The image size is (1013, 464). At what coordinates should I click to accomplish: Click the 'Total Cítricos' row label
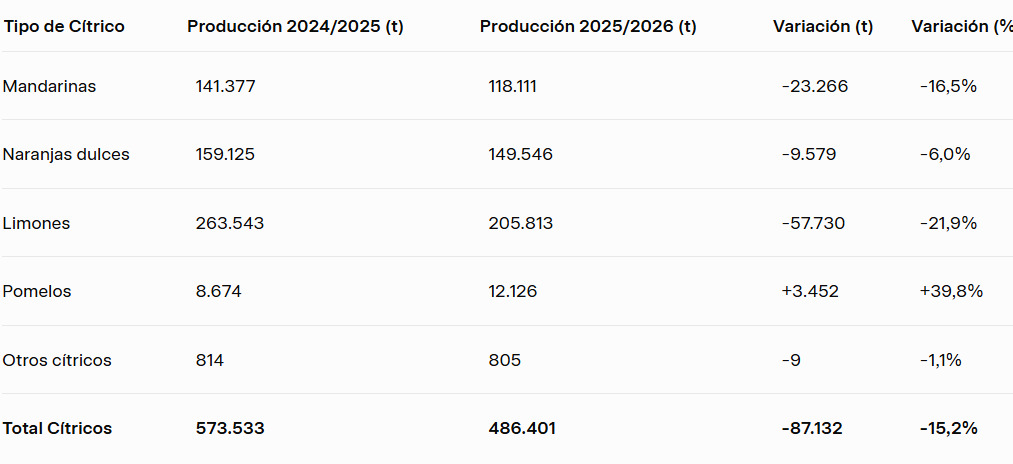click(x=57, y=428)
